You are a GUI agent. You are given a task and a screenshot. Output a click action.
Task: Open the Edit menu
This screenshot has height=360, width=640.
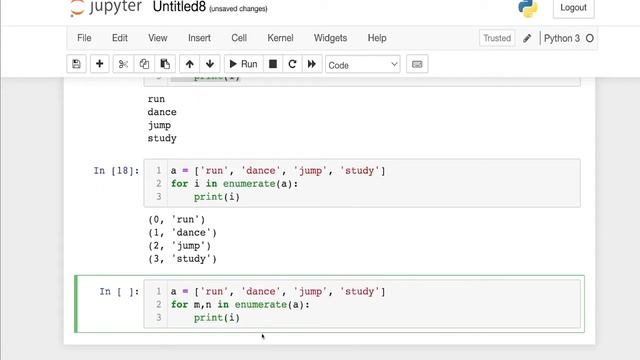point(120,38)
